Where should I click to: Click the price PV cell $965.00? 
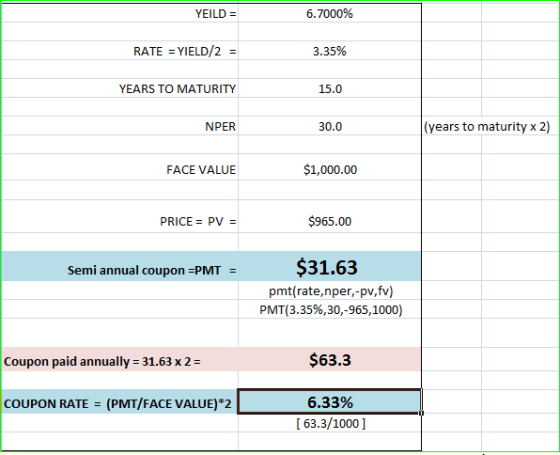(330, 221)
